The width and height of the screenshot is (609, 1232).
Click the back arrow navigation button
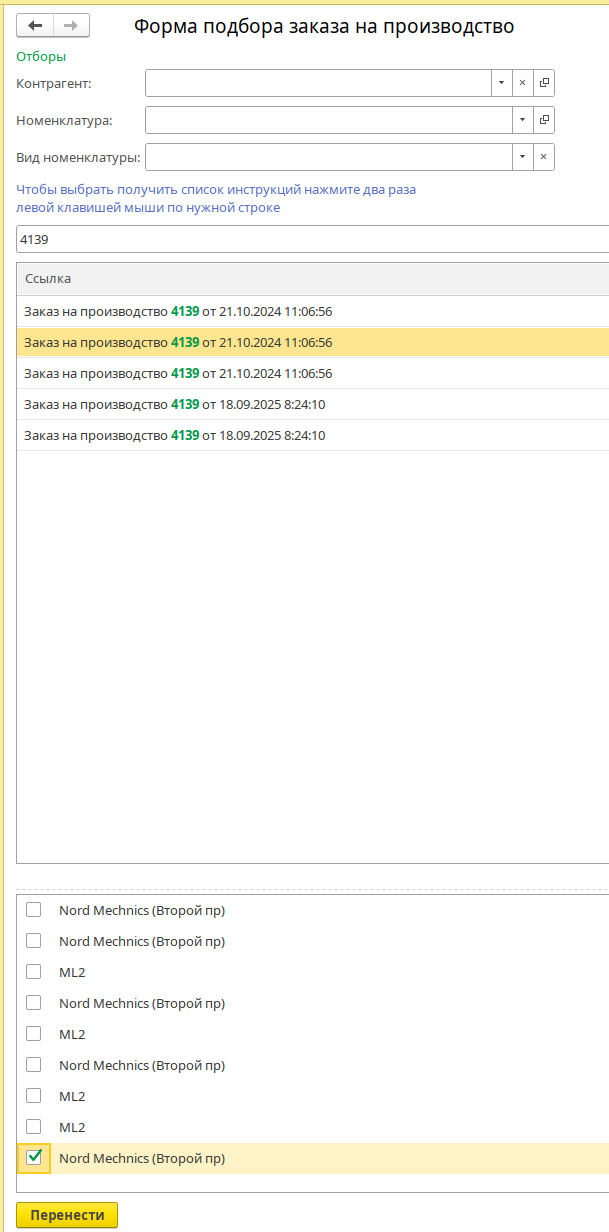35,26
